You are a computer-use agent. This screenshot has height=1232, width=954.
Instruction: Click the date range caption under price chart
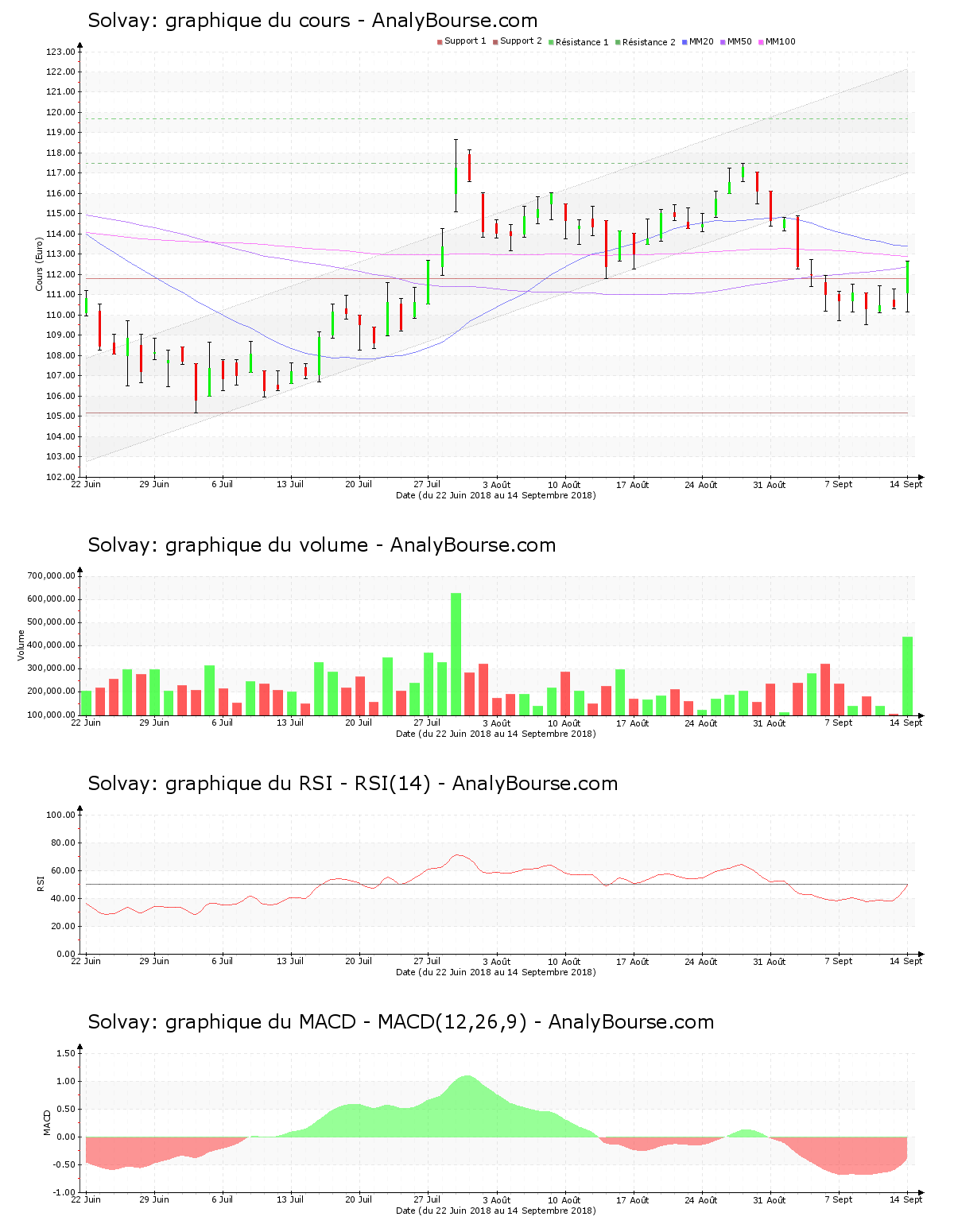coord(495,495)
